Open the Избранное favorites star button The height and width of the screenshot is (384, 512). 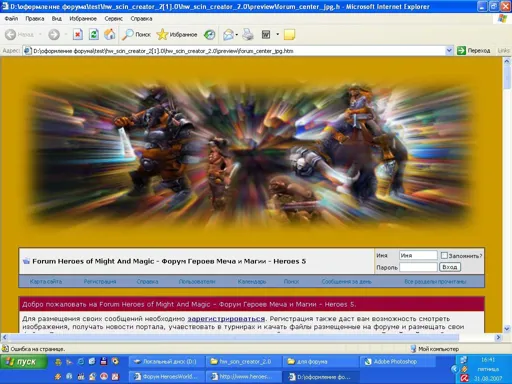click(x=177, y=34)
